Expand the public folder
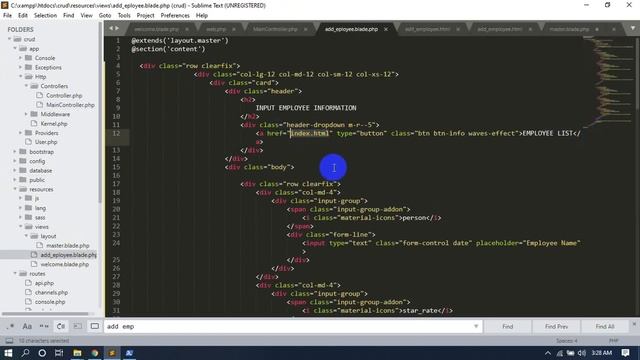640x360 pixels. pos(15,180)
